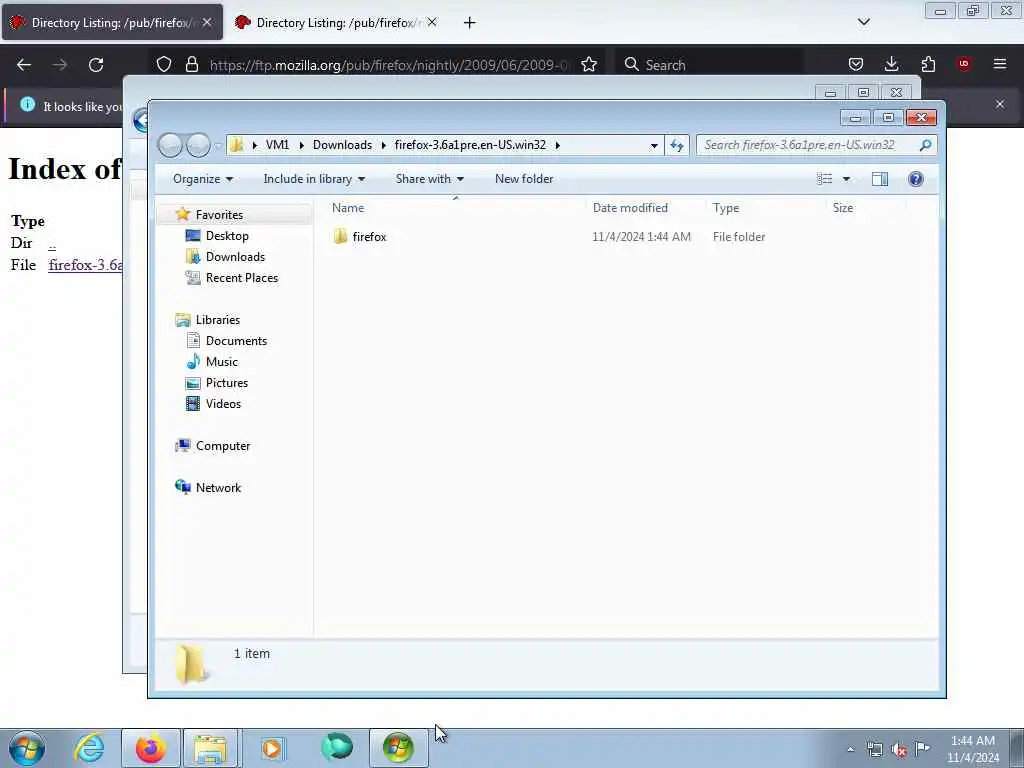Viewport: 1024px width, 768px height.
Task: Open Explorer help icon
Action: point(916,179)
